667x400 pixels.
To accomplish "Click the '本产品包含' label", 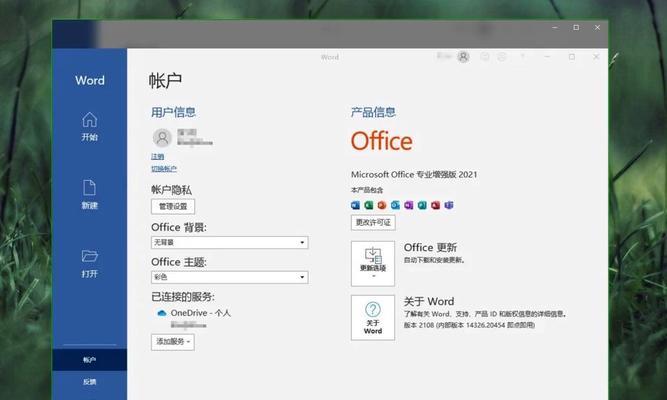I will point(367,190).
